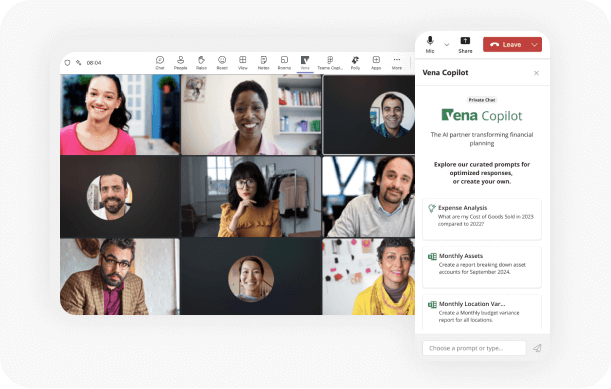
Task: Raise your hand in the meeting
Action: (201, 62)
